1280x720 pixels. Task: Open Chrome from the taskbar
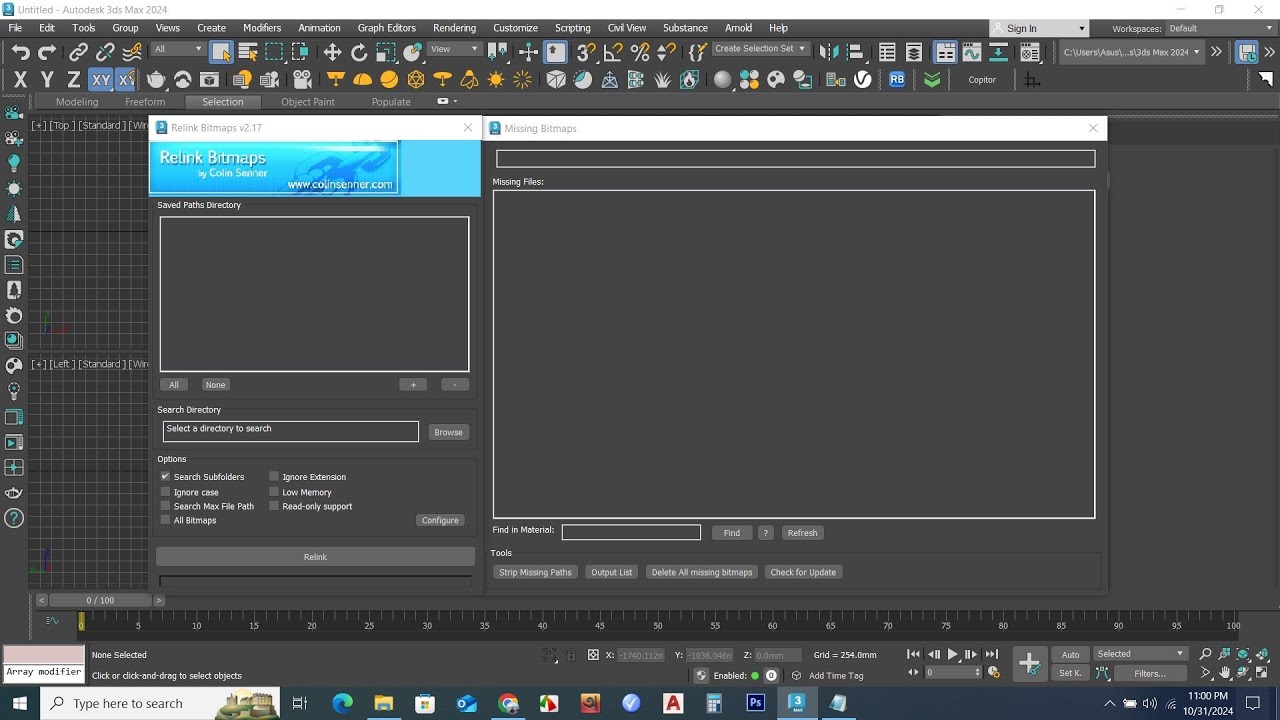click(508, 703)
